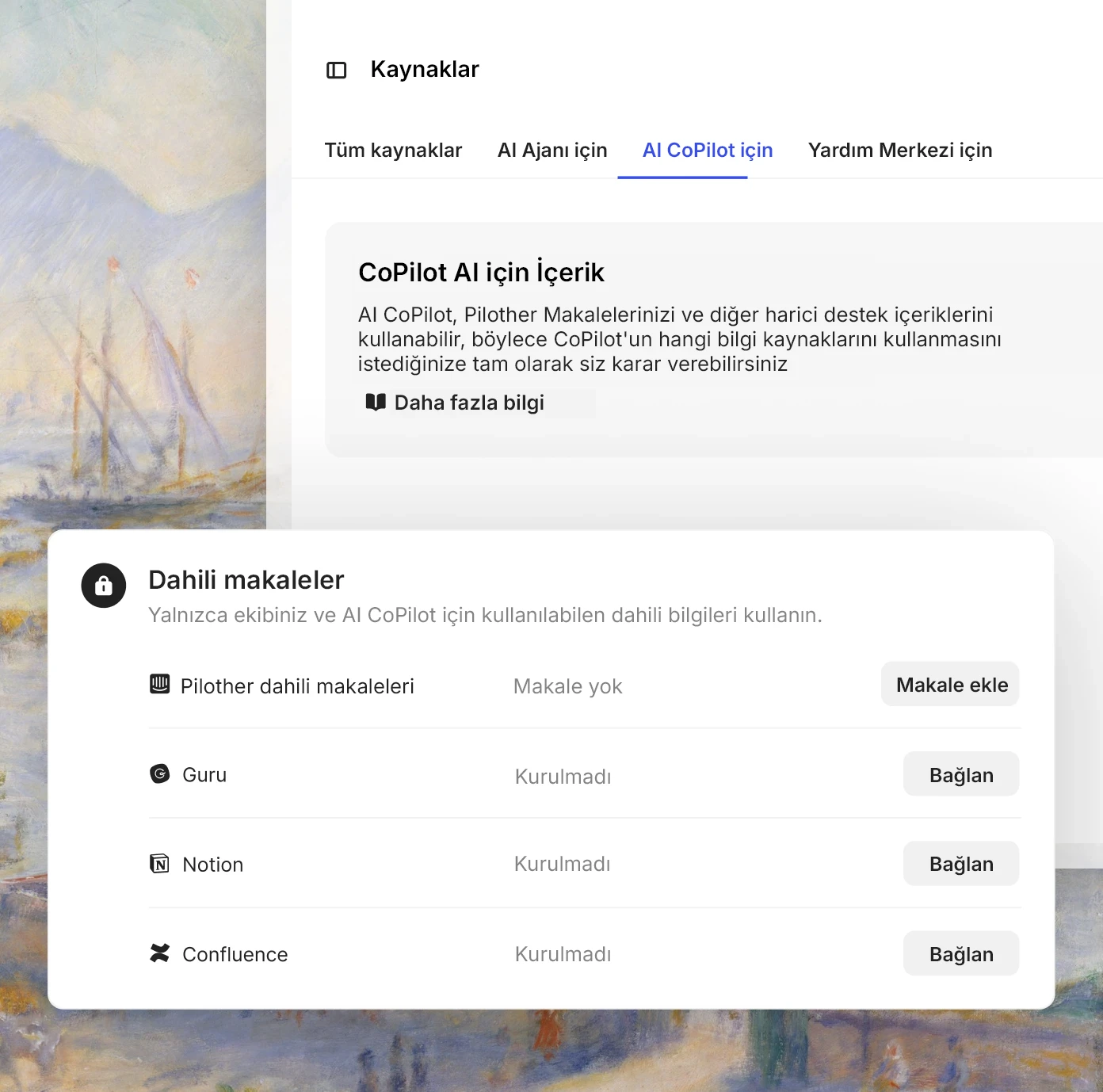Click the book icon beside Daha fazla bilgi
Screen dimensions: 1103x1092
376,402
